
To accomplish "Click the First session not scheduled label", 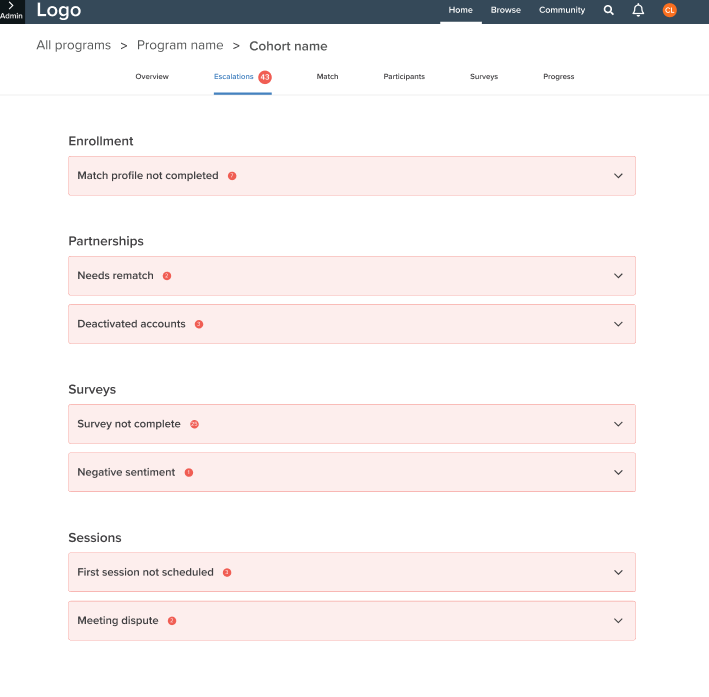I will (x=145, y=572).
